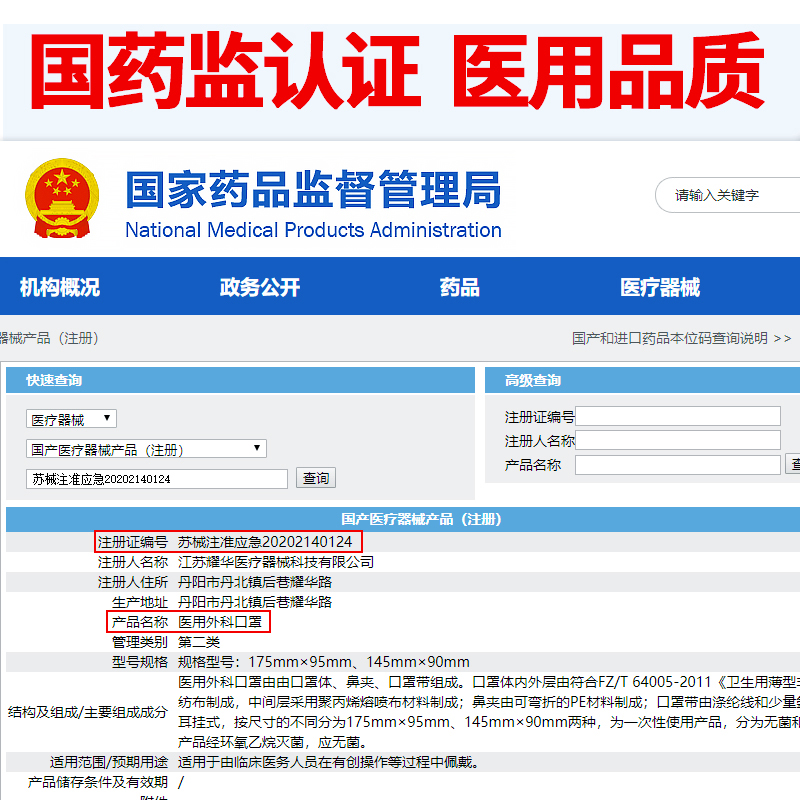Screen dimensions: 800x800
Task: Click the 产品名称 advanced input field
Action: (678, 465)
